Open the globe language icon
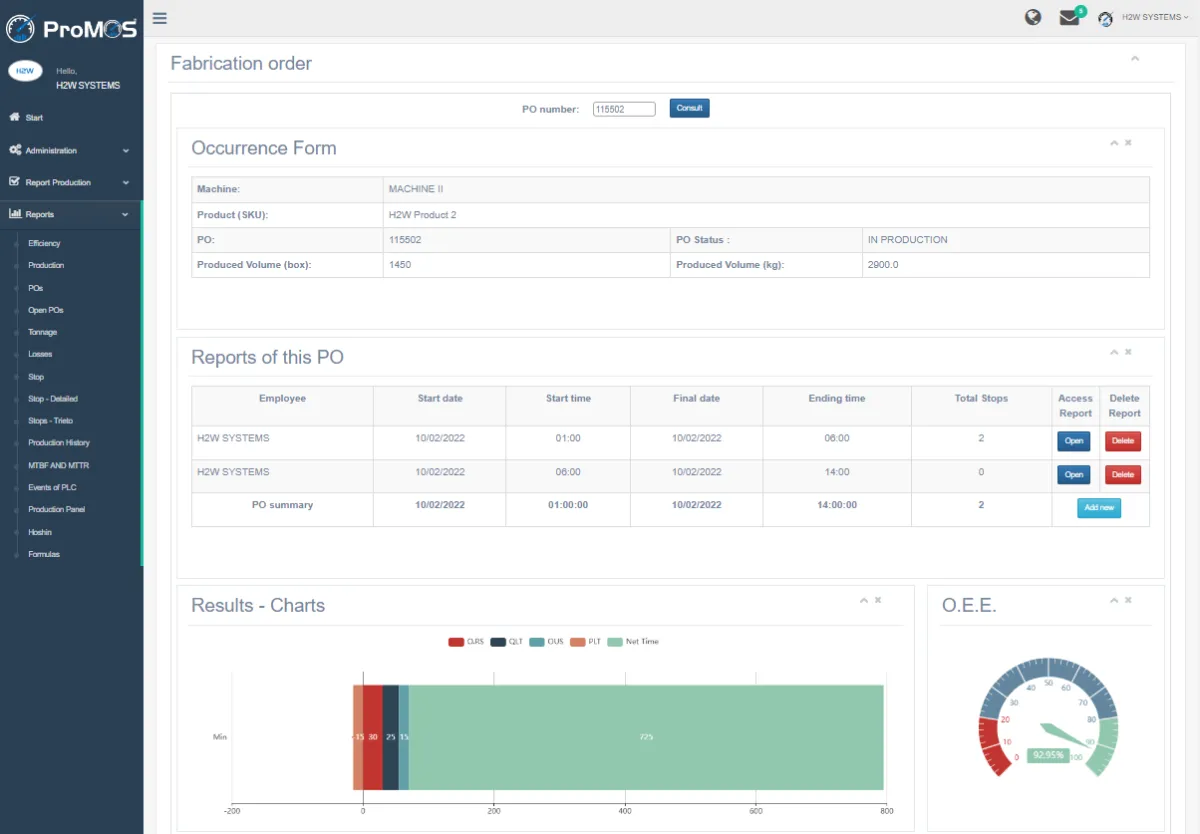This screenshot has width=1200, height=834. click(x=1033, y=17)
